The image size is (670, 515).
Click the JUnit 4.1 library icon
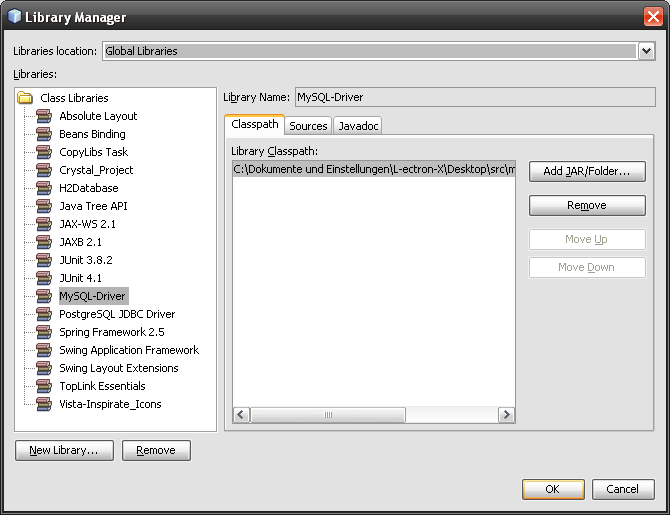(44, 278)
